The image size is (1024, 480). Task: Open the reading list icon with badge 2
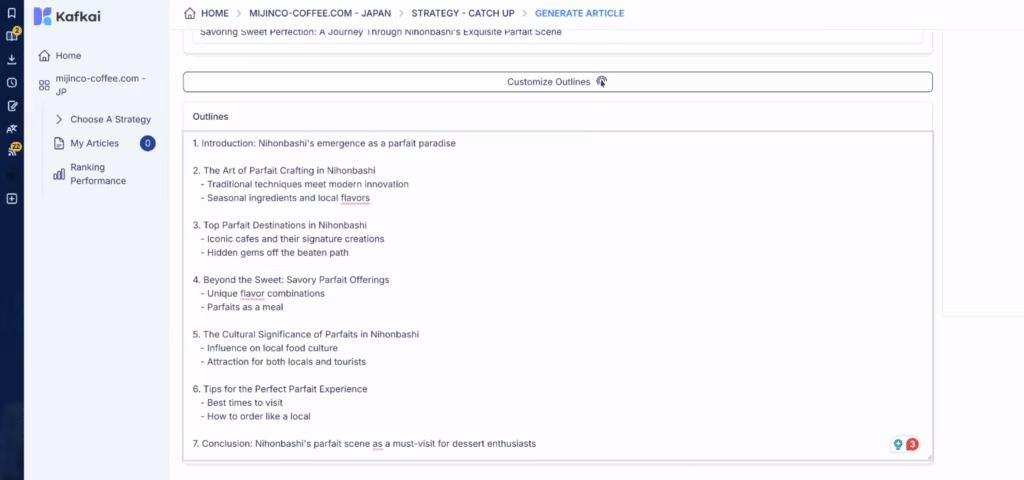click(x=12, y=35)
